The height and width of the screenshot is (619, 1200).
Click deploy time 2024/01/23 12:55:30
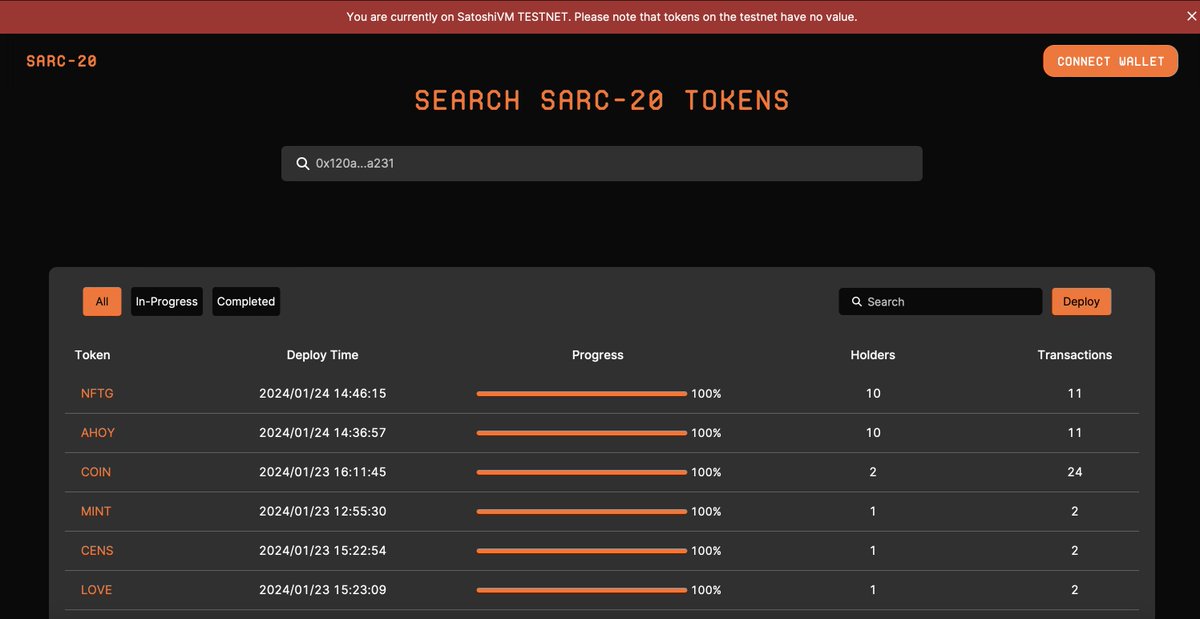pos(322,511)
